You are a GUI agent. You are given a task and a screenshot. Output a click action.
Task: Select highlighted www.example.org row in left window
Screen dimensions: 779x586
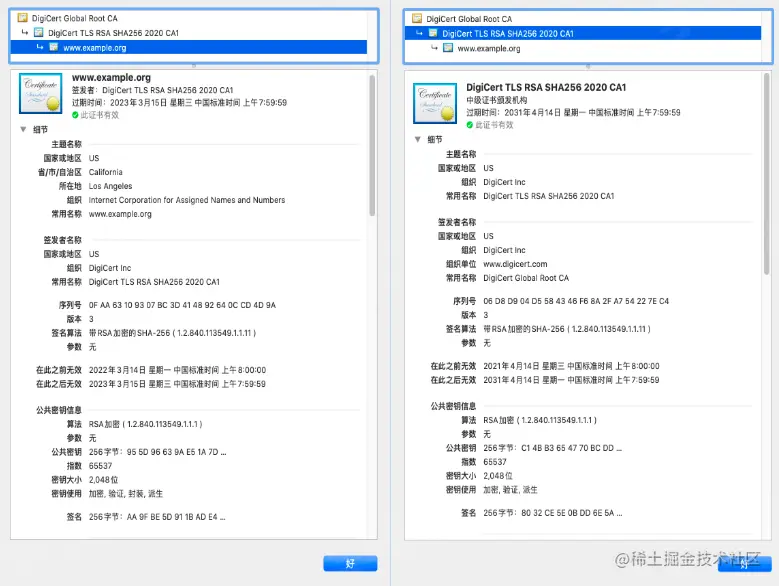click(189, 48)
